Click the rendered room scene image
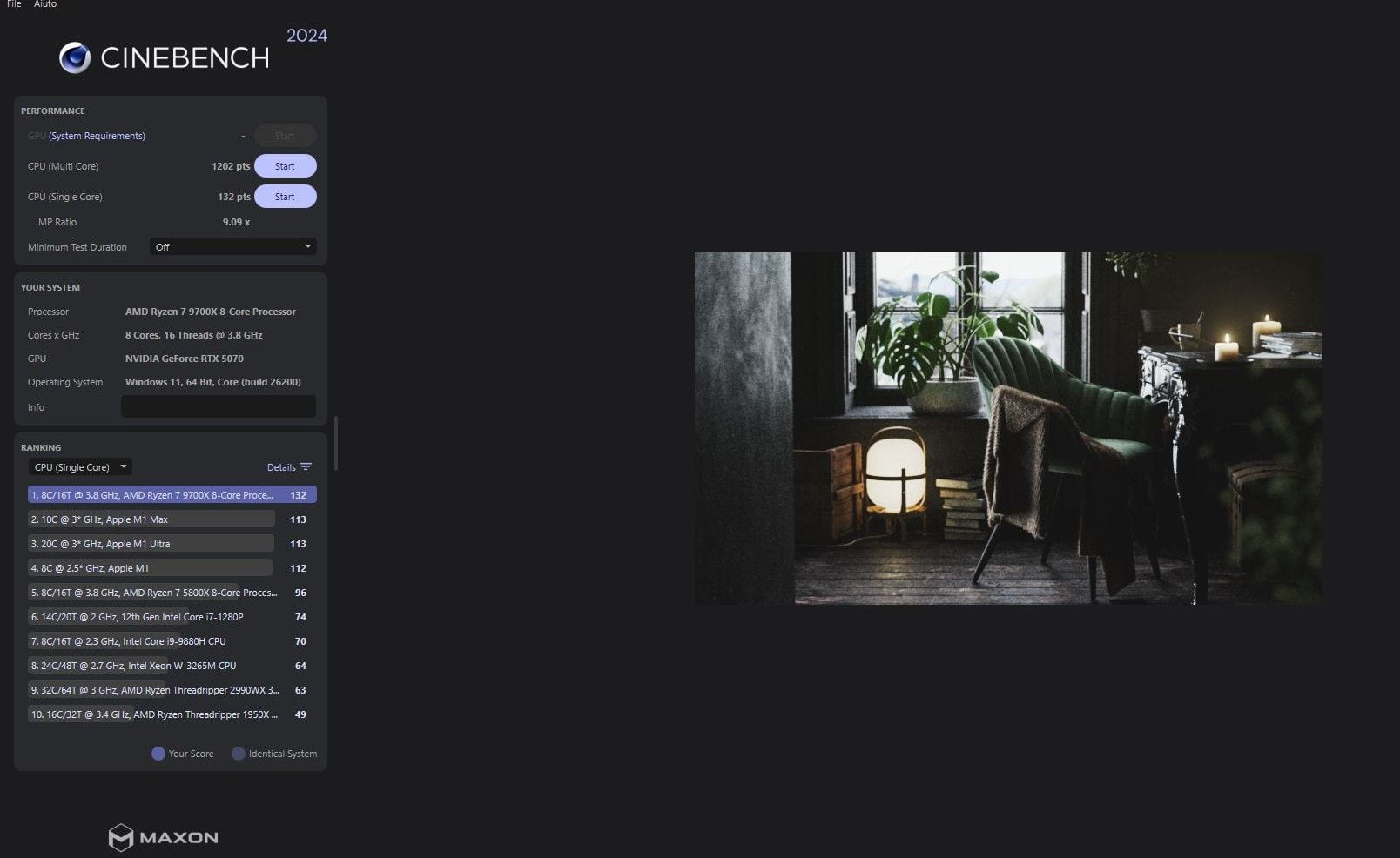The height and width of the screenshot is (858, 1400). click(1007, 428)
